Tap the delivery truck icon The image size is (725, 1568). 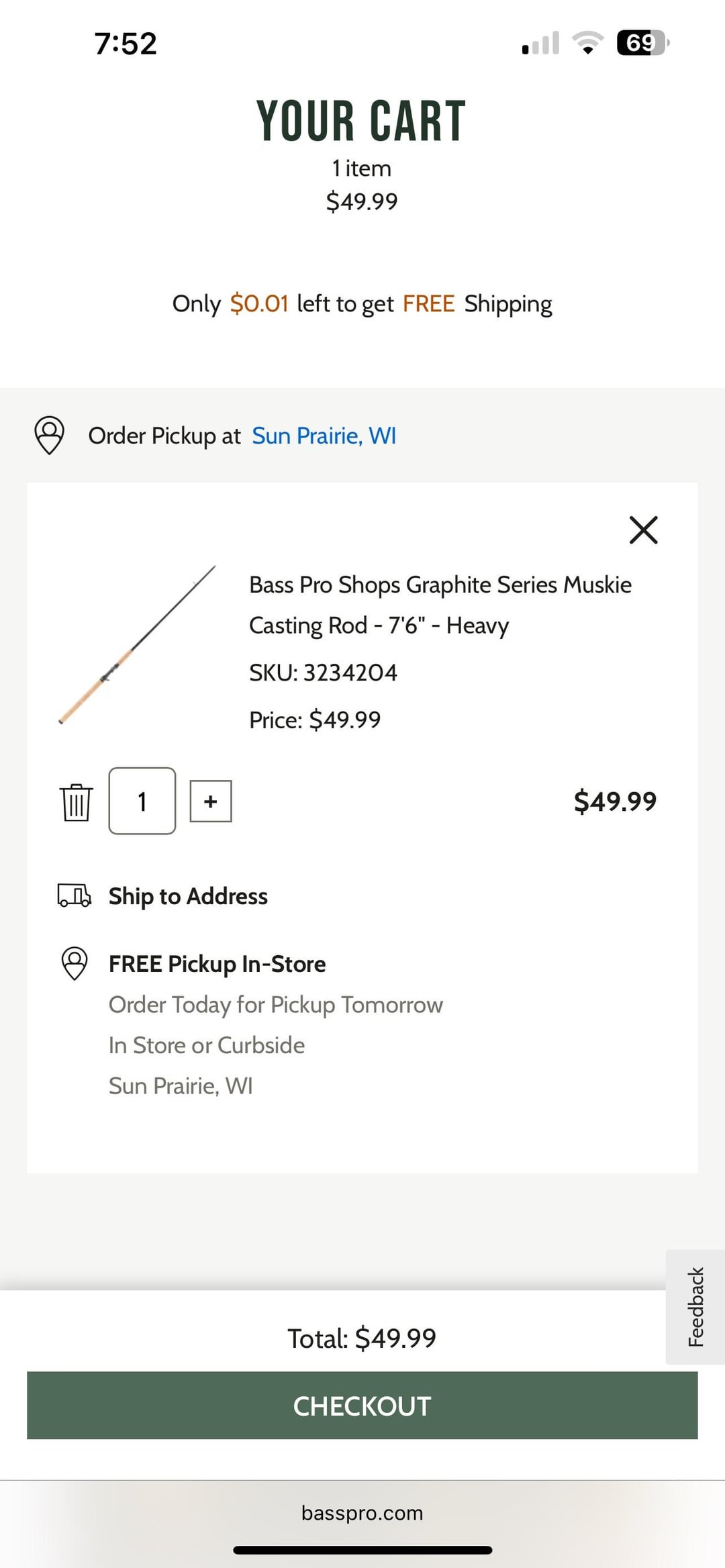74,895
